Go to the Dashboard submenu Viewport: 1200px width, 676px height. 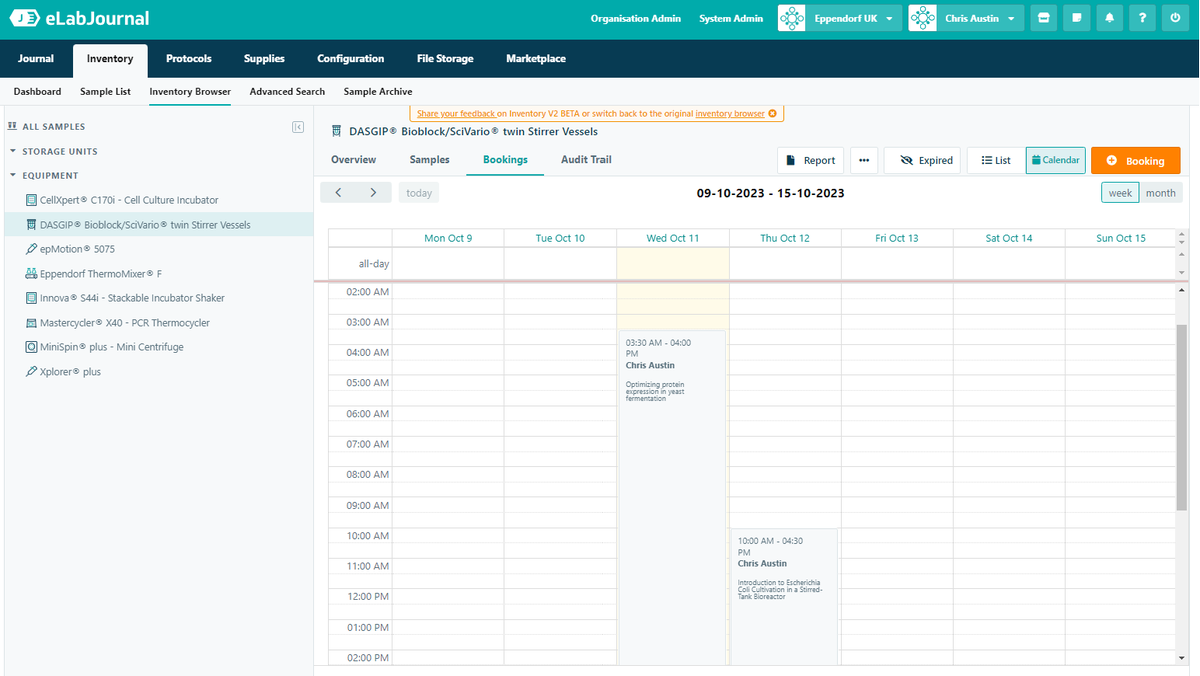click(x=37, y=91)
